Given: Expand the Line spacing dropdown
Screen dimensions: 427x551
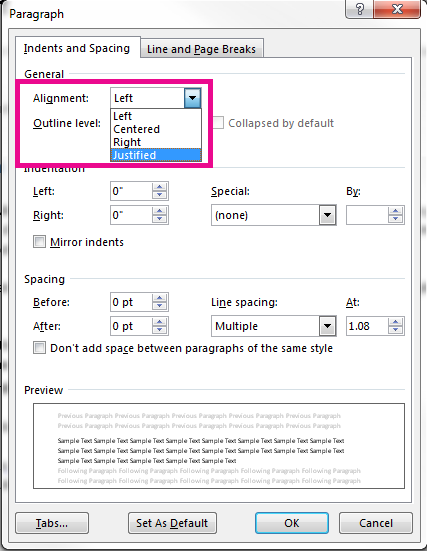Looking at the screenshot, I should [328, 326].
